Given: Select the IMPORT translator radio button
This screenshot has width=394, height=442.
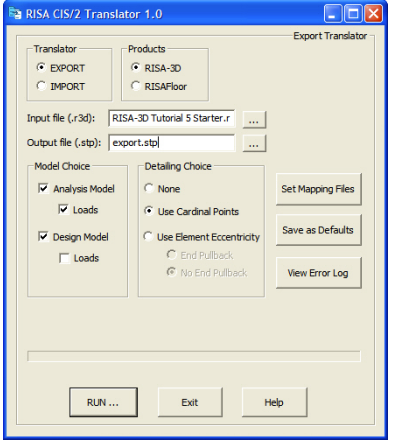Looking at the screenshot, I should (x=41, y=86).
